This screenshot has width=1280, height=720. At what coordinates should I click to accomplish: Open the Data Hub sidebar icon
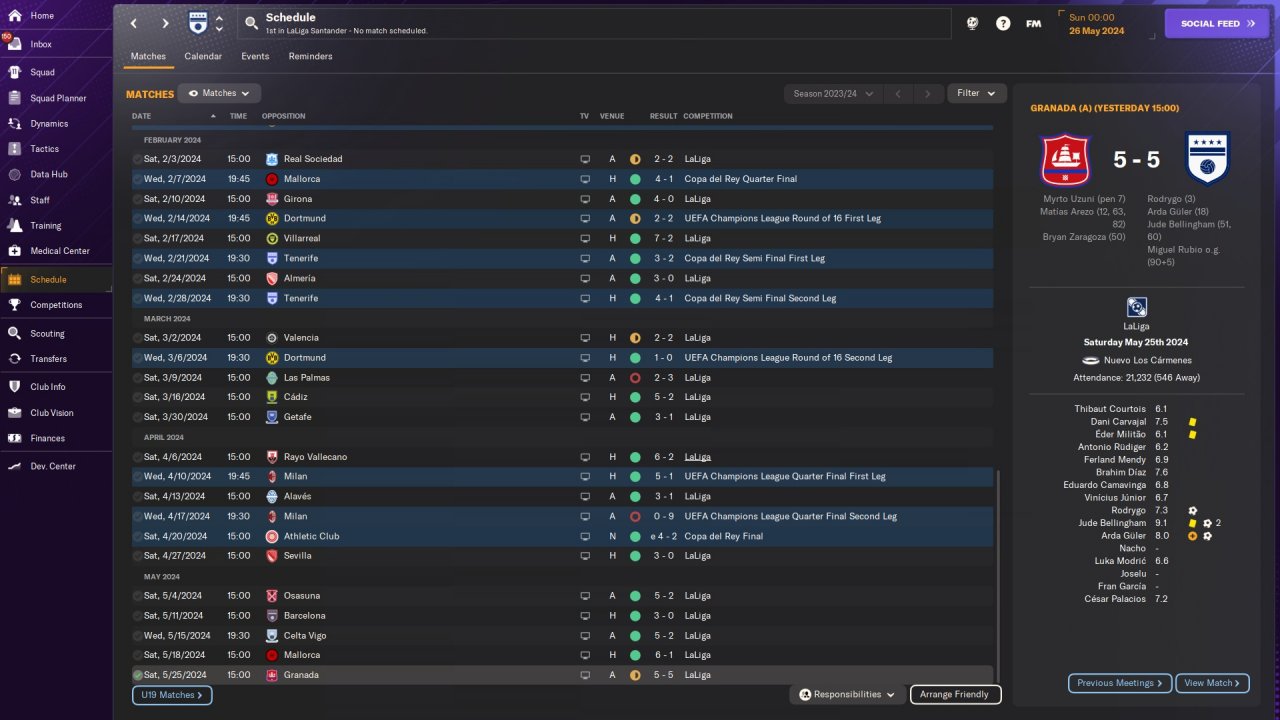pyautogui.click(x=15, y=174)
